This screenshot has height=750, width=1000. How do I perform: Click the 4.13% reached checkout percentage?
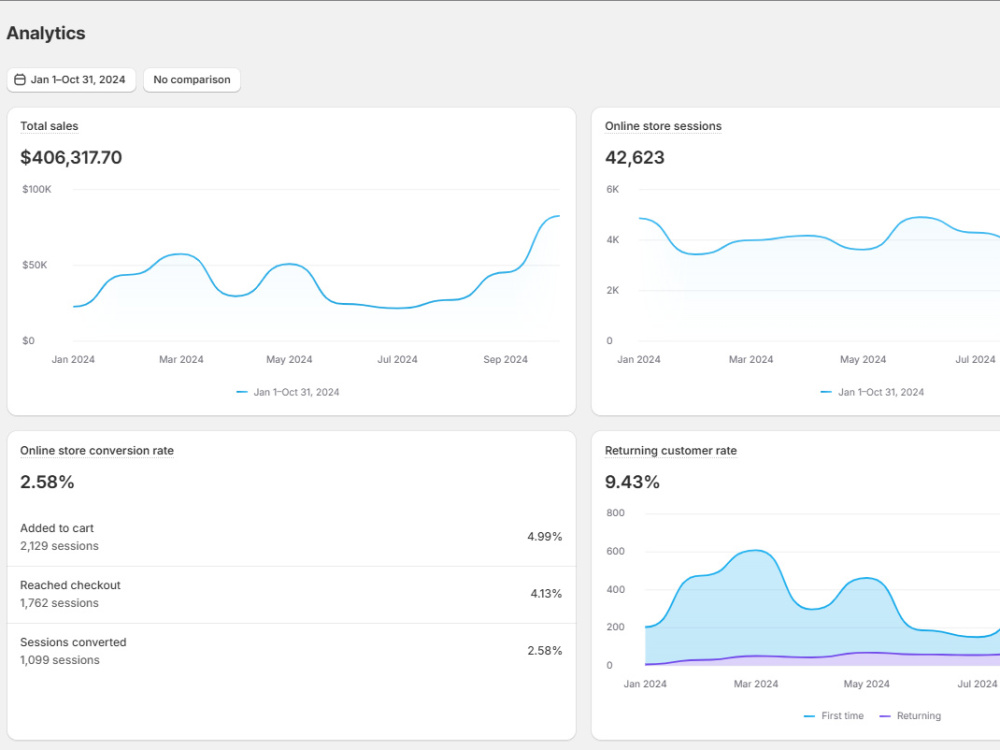[547, 594]
